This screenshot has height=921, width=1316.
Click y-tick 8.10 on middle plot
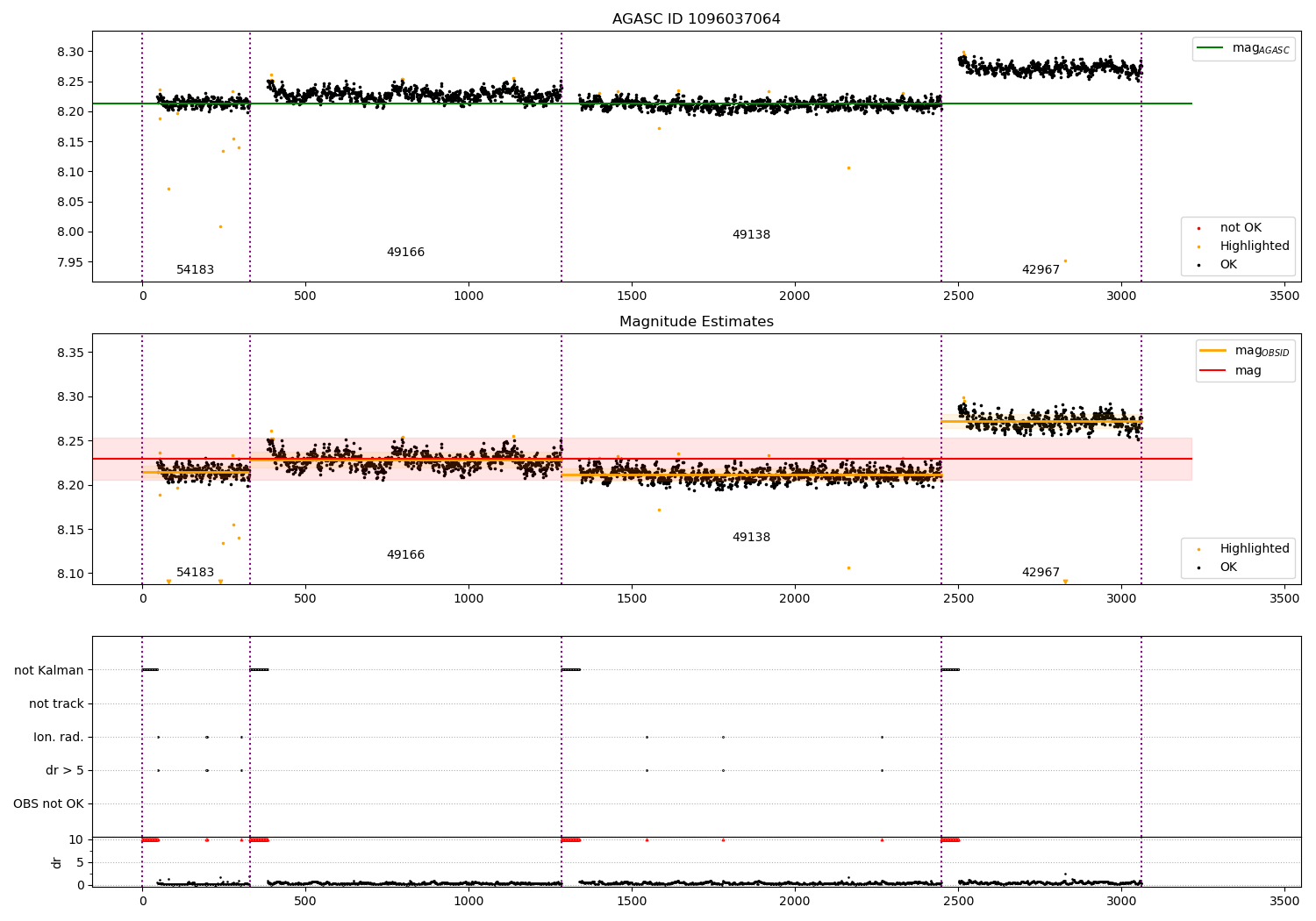pyautogui.click(x=69, y=575)
